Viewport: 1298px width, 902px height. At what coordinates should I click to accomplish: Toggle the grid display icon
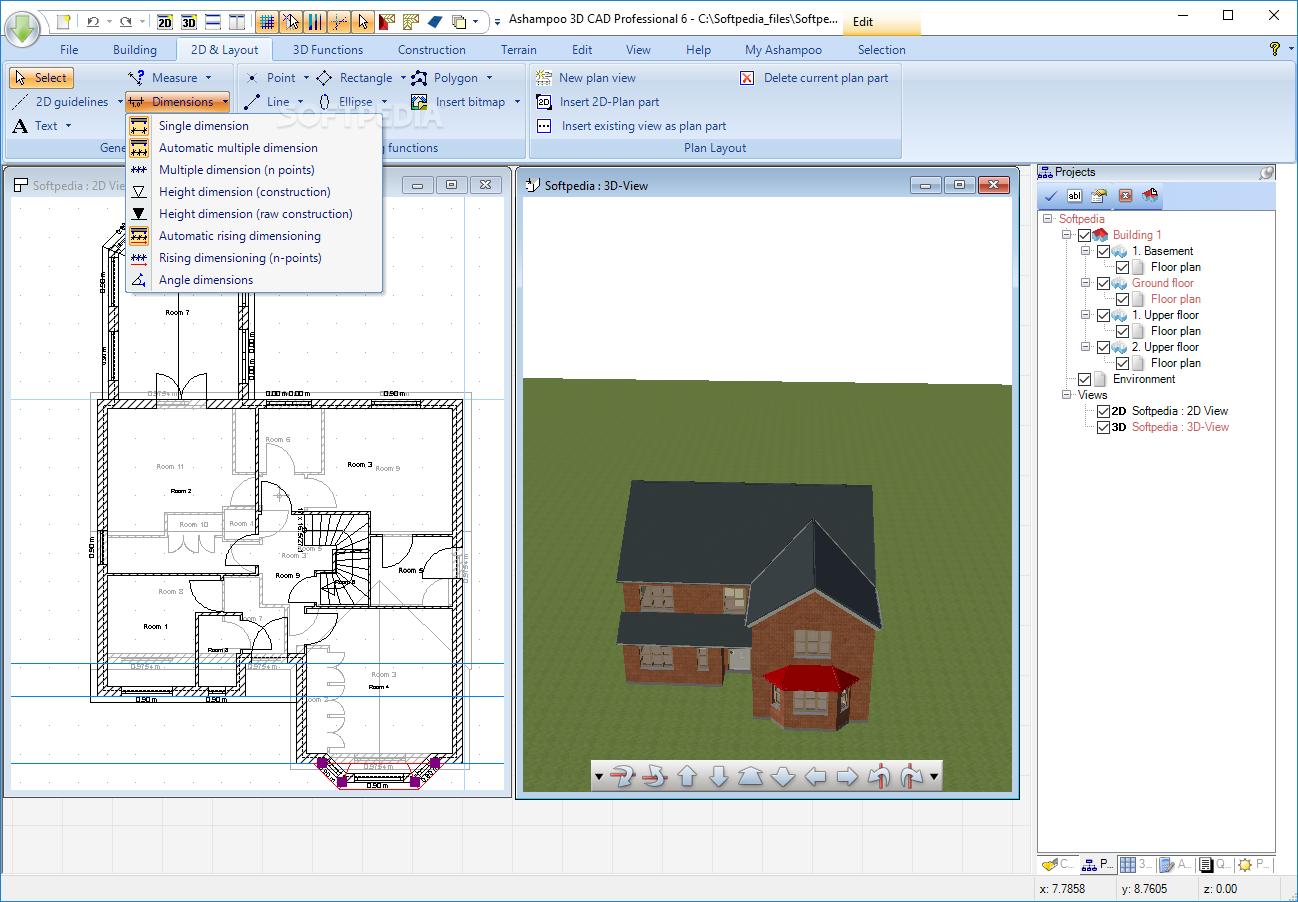pos(267,21)
